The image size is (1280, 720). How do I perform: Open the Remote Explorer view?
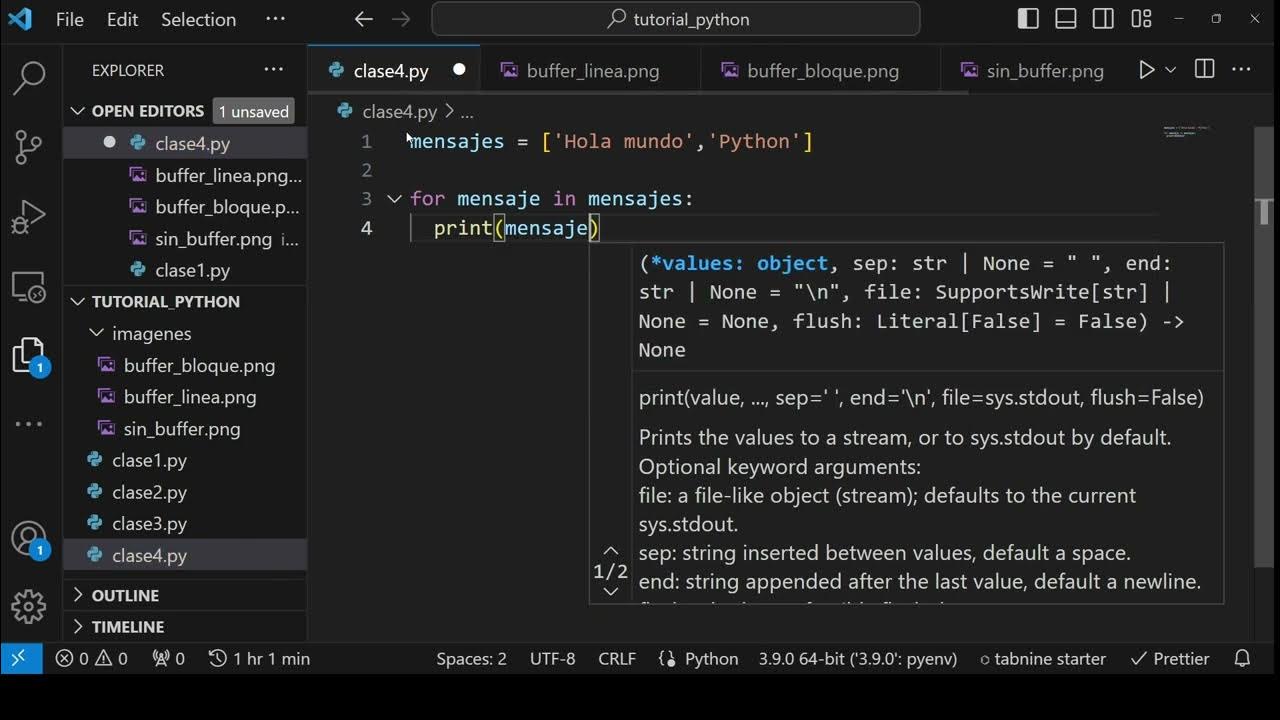point(31,287)
